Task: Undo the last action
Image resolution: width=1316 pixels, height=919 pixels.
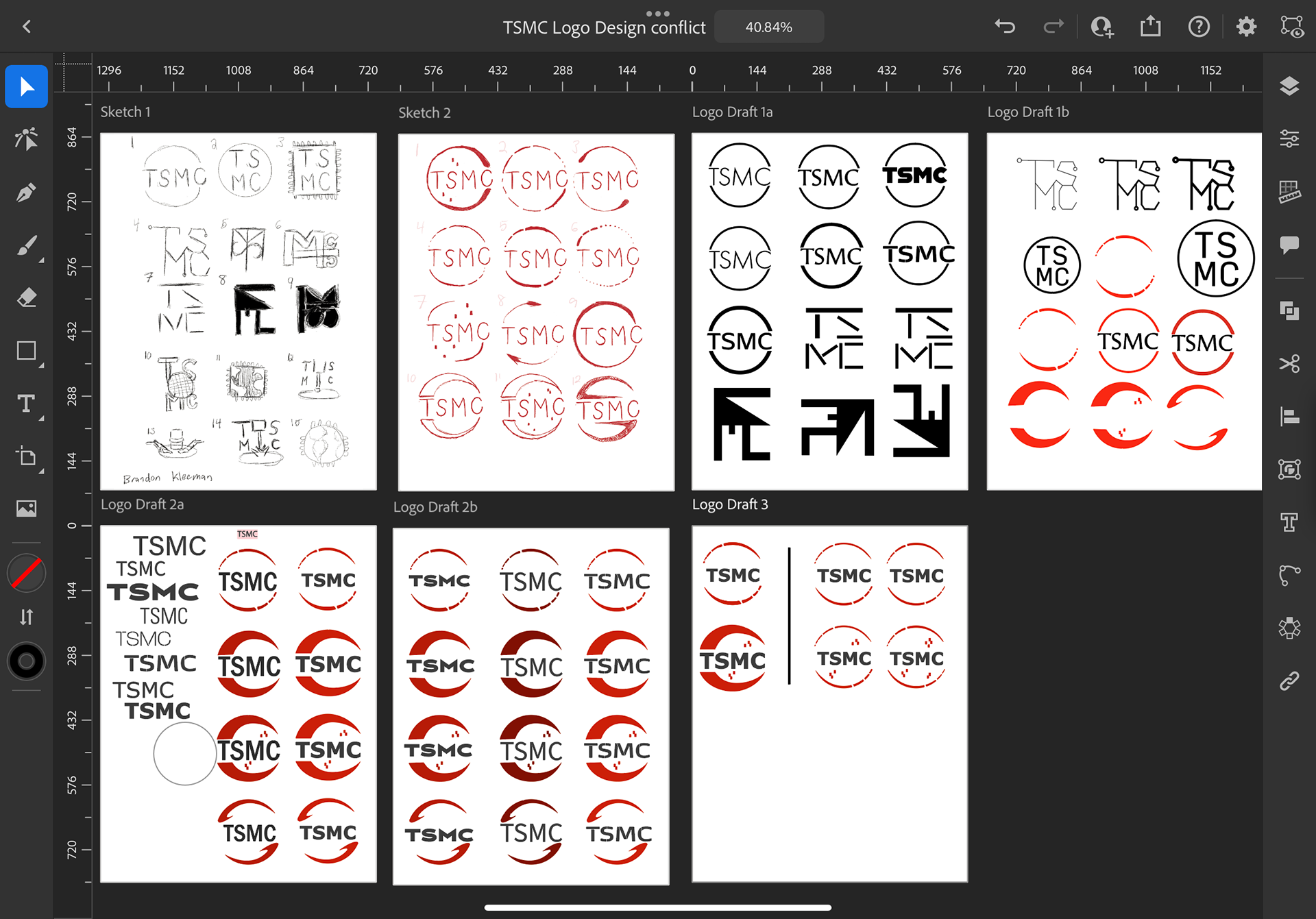Action: pyautogui.click(x=1005, y=27)
